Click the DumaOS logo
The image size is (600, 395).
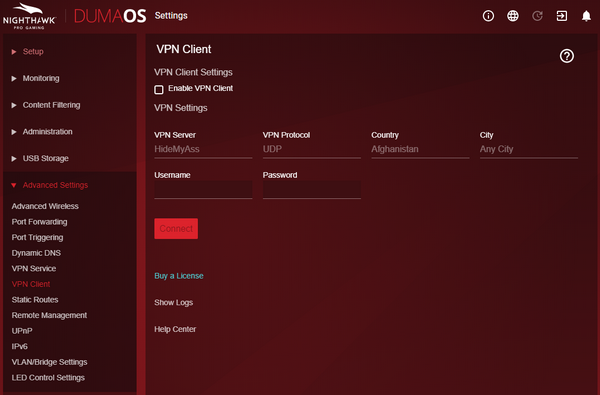110,16
